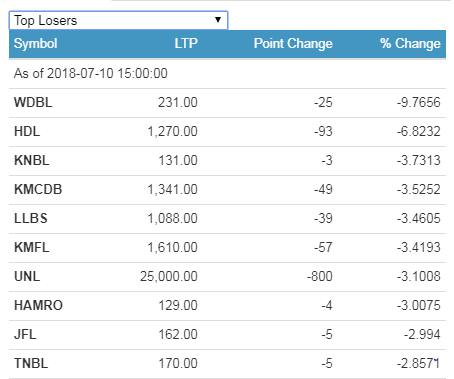Click the % Change column header
Image resolution: width=454 pixels, height=379 pixels.
pyautogui.click(x=410, y=44)
